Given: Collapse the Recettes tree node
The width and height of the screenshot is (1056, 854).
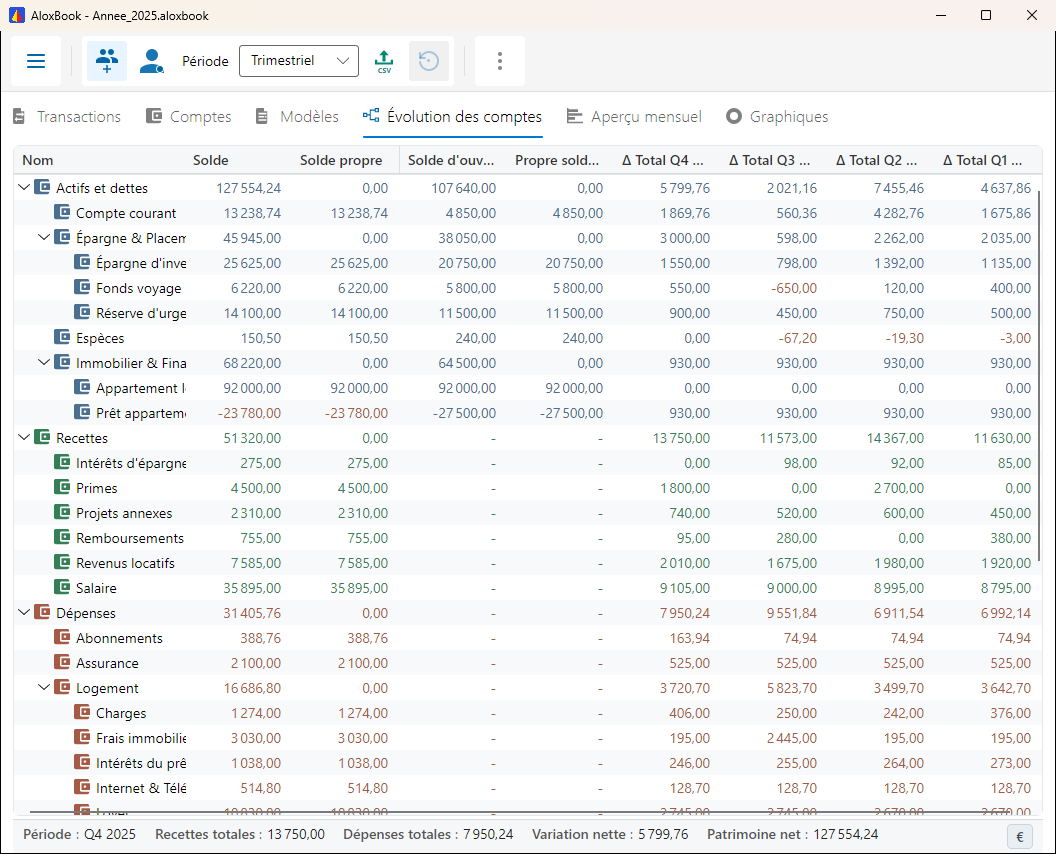Looking at the screenshot, I should [24, 437].
